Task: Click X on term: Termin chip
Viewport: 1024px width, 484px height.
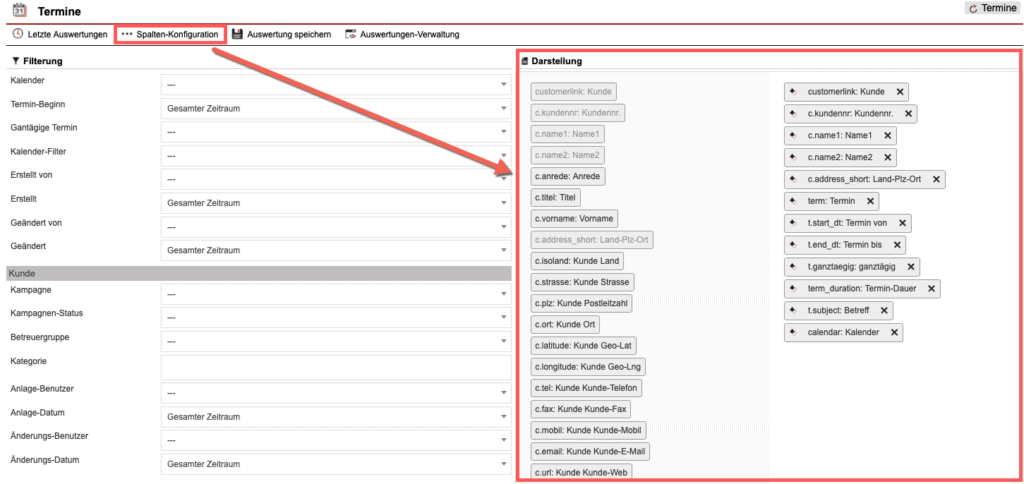Action: [x=871, y=201]
